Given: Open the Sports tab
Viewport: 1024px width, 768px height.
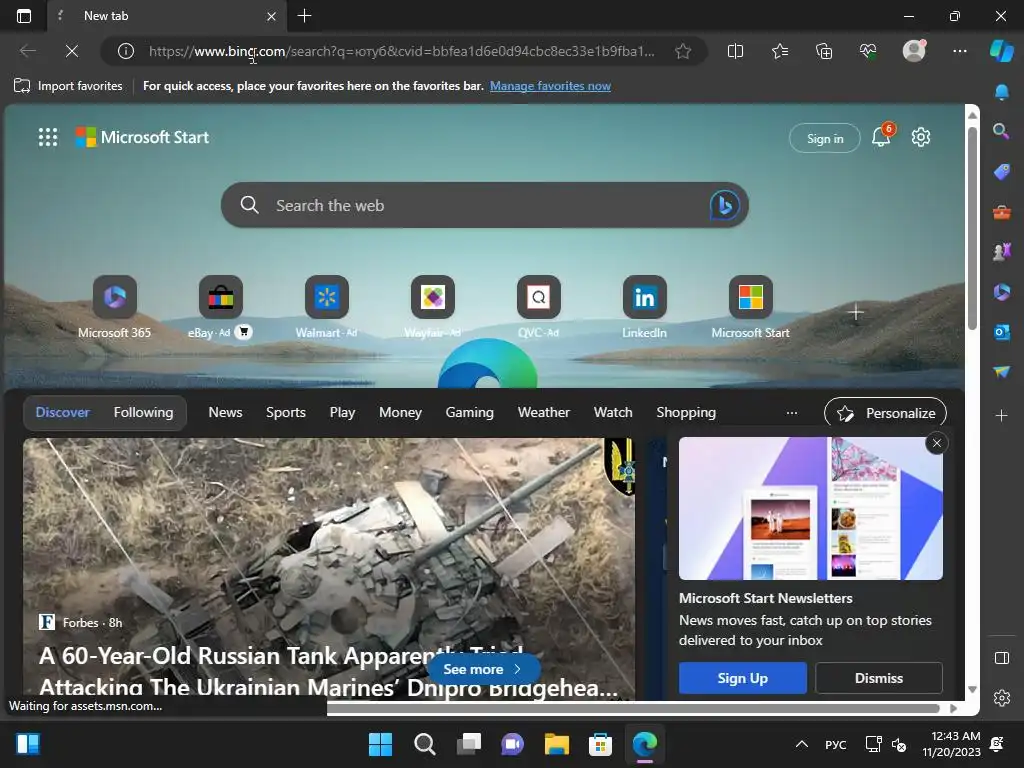Looking at the screenshot, I should click(x=285, y=412).
